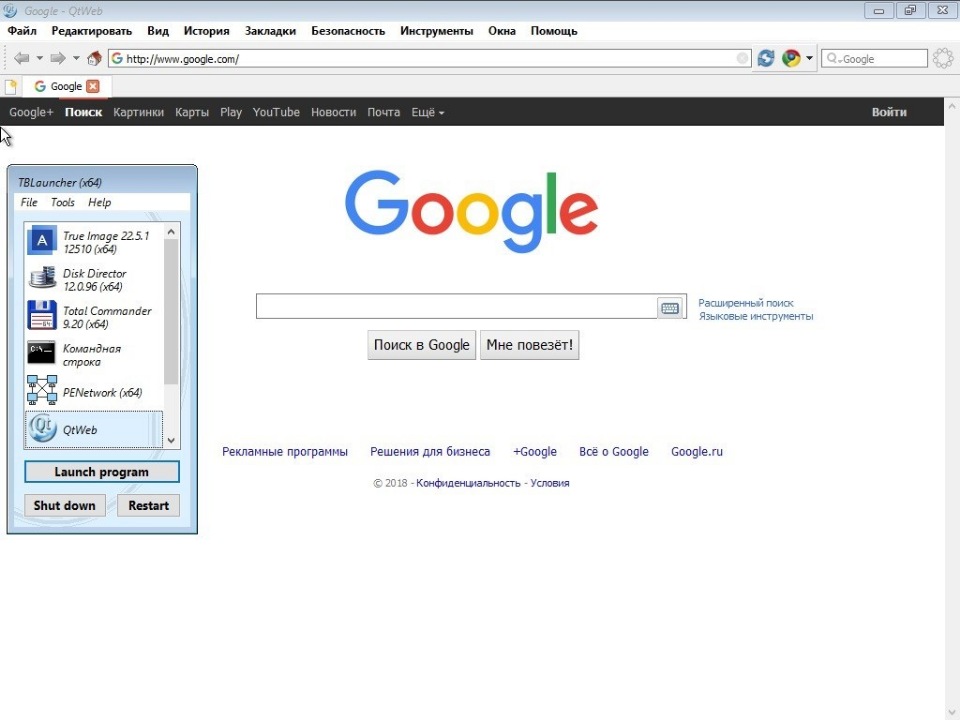Viewport: 960px width, 720px height.
Task: Close the Google tab
Action: [x=92, y=86]
